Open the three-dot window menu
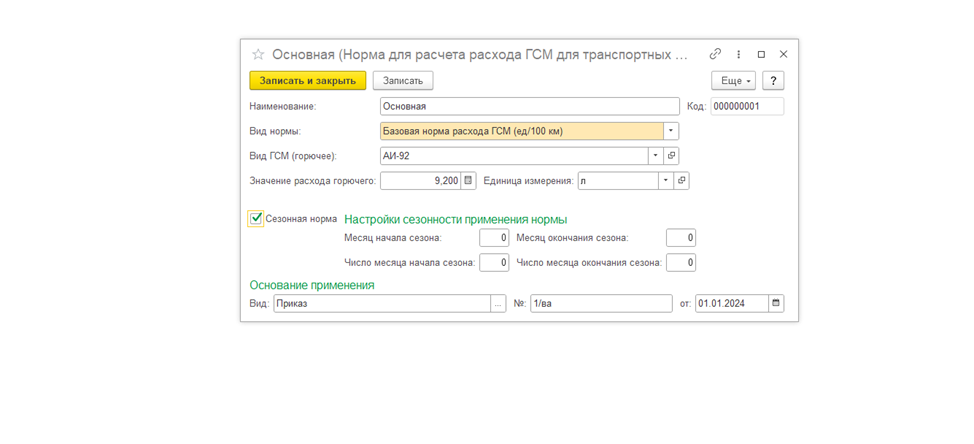Screen dimensions: 974x444 point(739,54)
